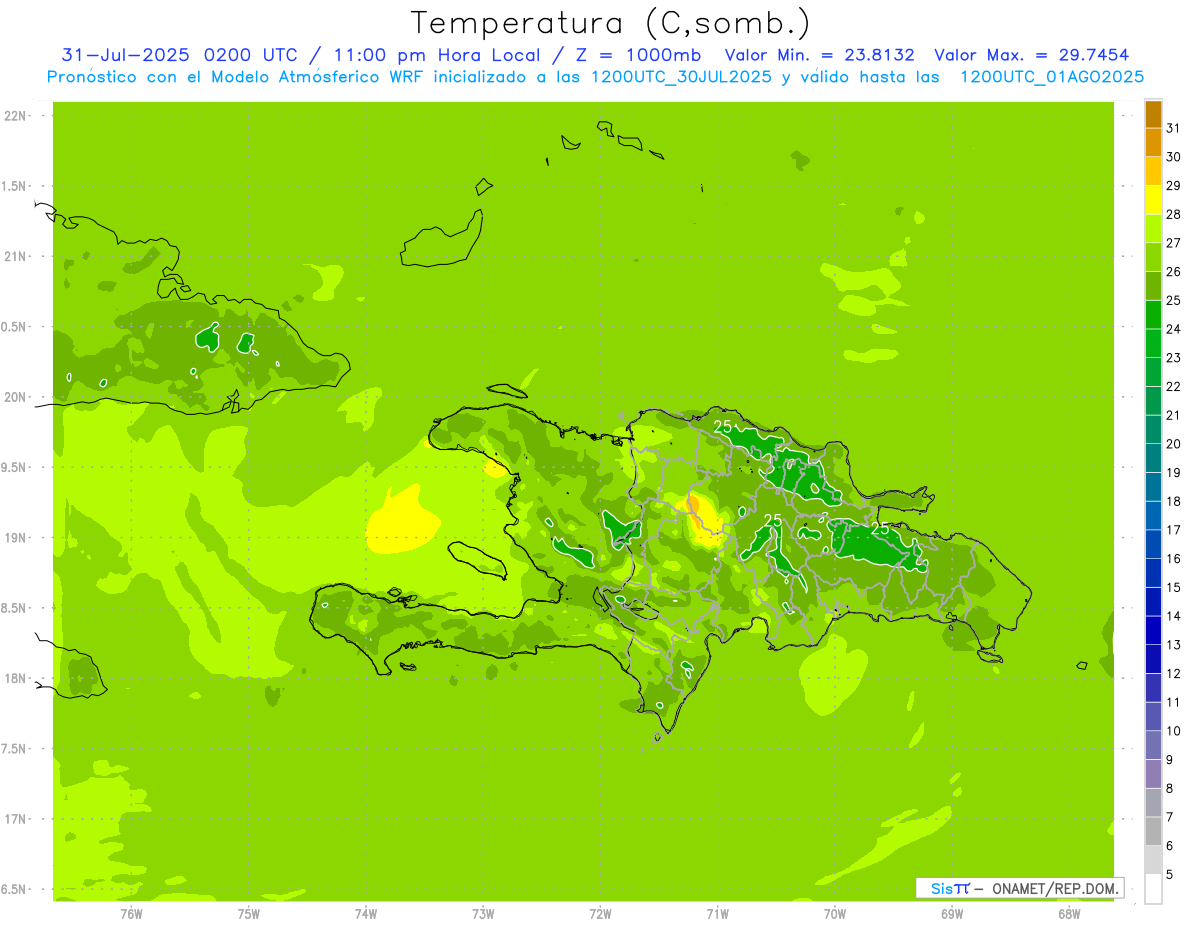Click the '28' value on color scale
The image size is (1200, 927).
click(1173, 214)
